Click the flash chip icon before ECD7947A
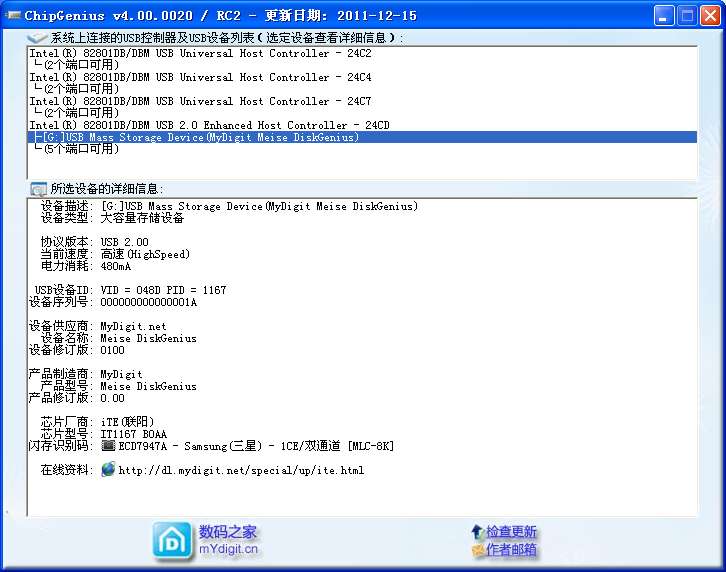The width and height of the screenshot is (726, 572). (x=108, y=446)
